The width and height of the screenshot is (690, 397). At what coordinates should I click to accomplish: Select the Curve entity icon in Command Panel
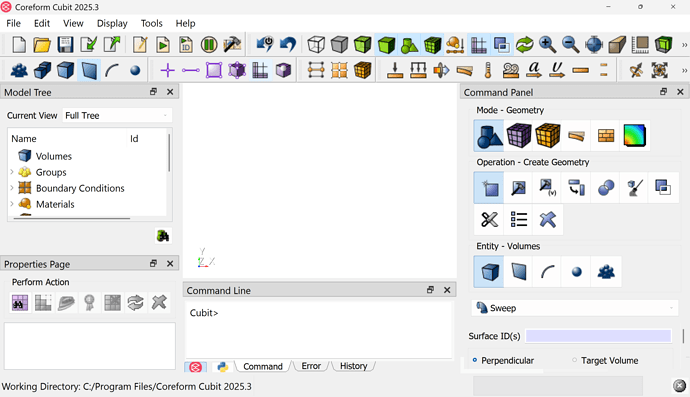pyautogui.click(x=547, y=272)
